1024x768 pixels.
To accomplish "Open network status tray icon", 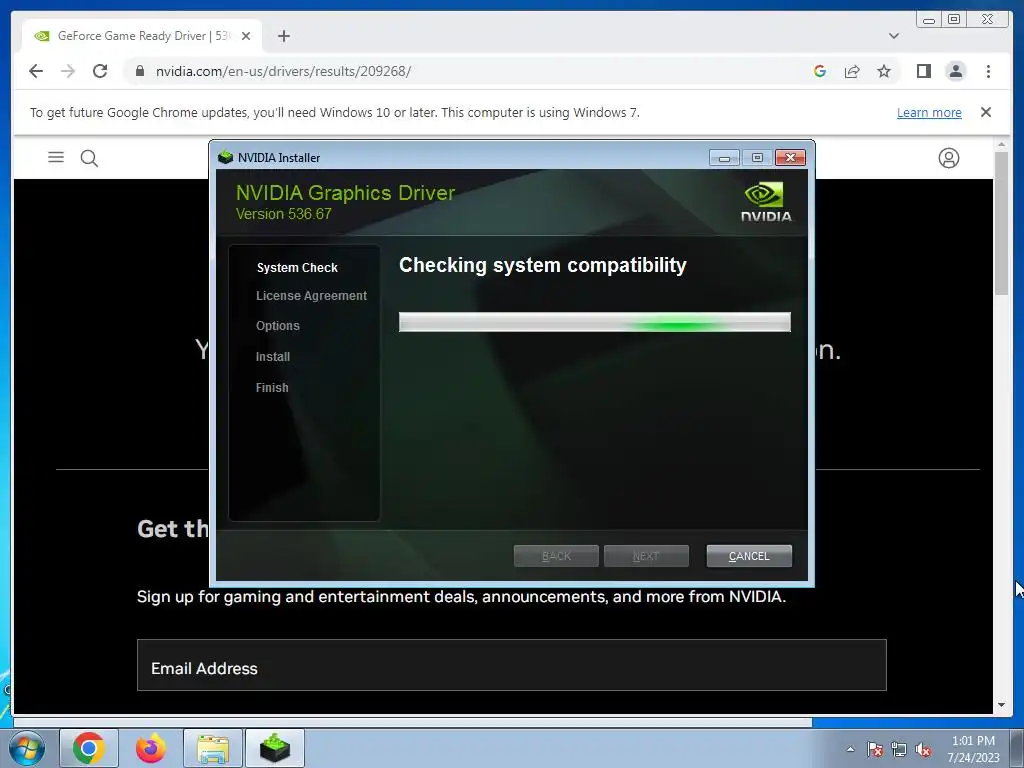I will tap(899, 750).
